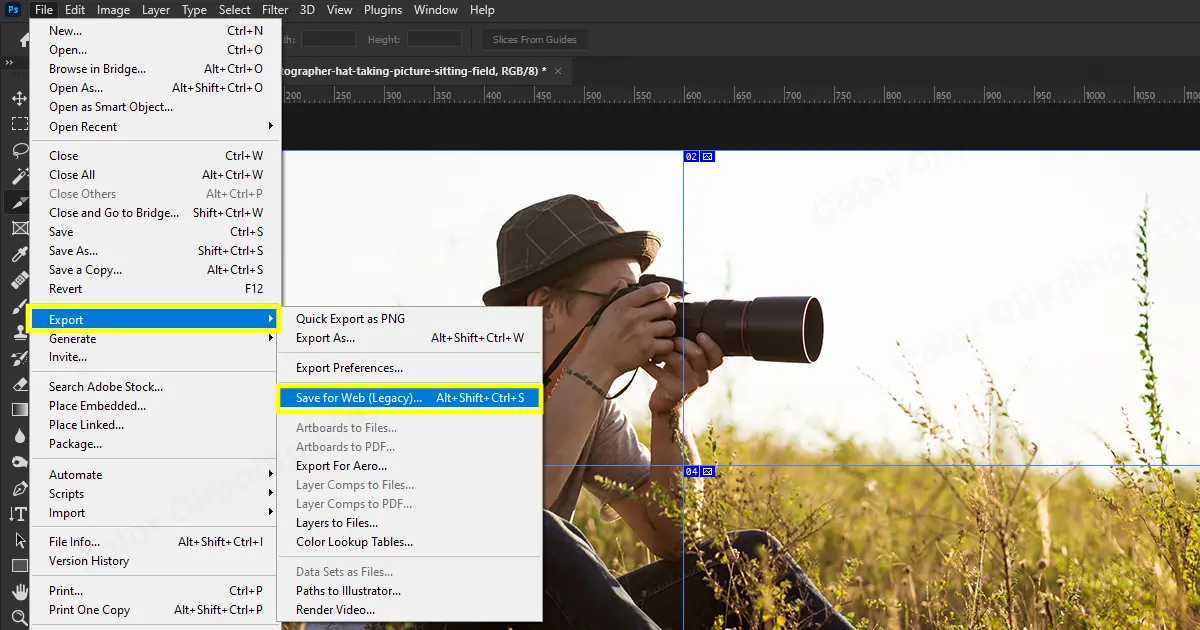Choose Save for Web (Legacy)
The height and width of the screenshot is (630, 1200).
pyautogui.click(x=359, y=398)
